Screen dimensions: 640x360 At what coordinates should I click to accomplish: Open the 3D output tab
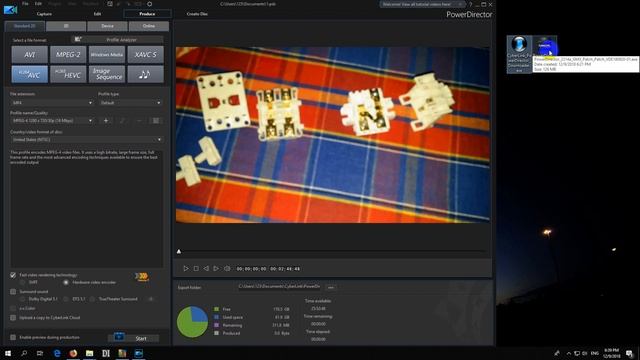[x=66, y=26]
